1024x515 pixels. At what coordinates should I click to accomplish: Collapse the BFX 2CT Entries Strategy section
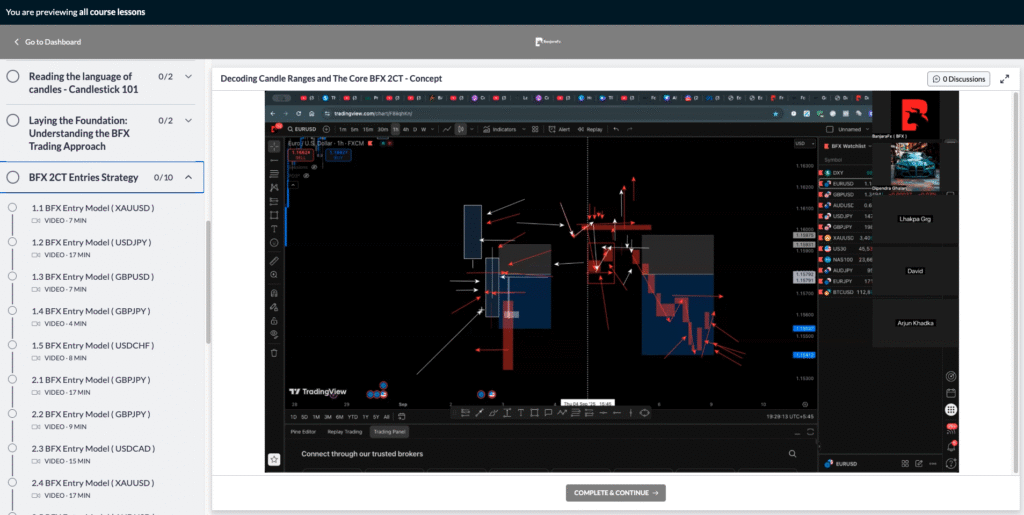(188, 177)
